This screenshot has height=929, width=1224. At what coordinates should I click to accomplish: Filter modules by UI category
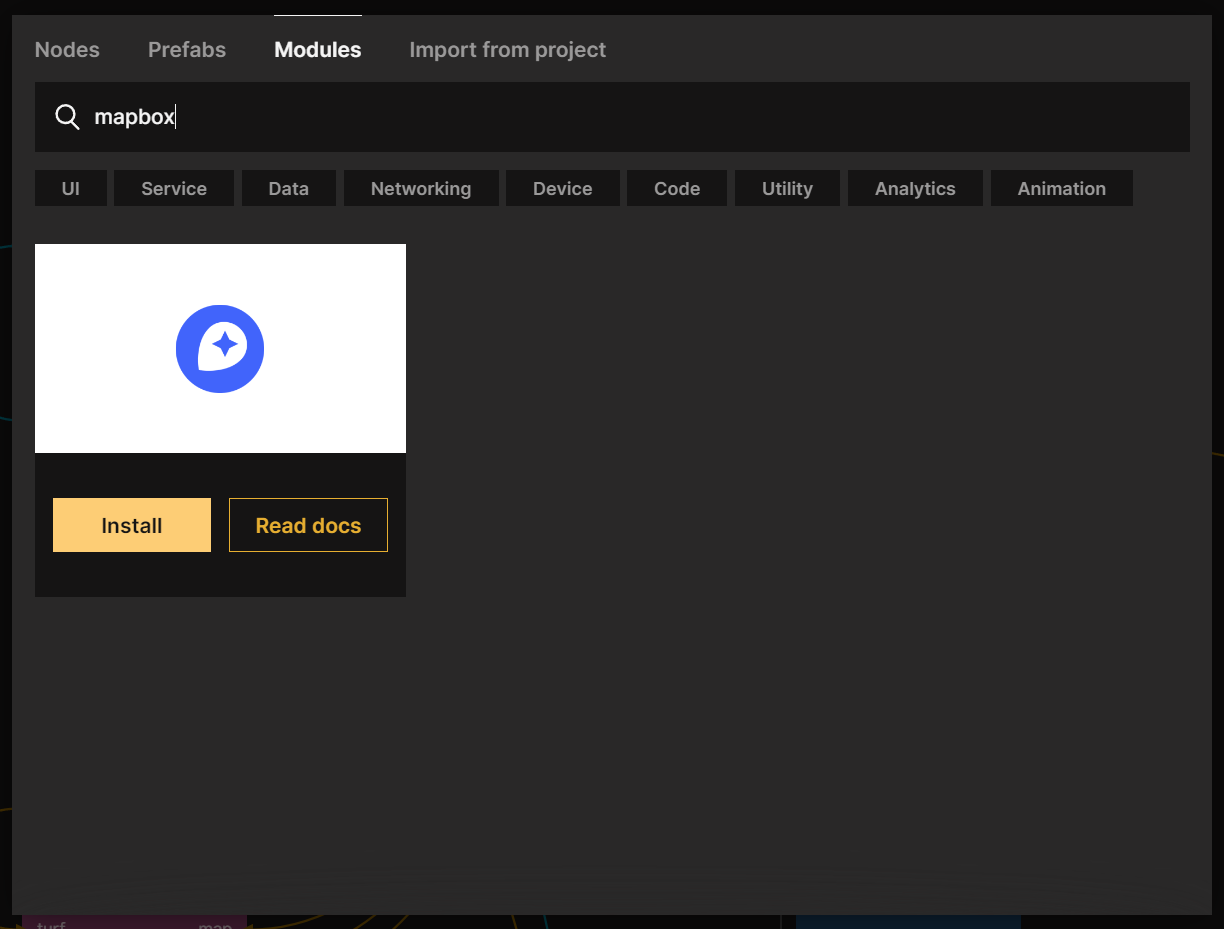(x=70, y=189)
